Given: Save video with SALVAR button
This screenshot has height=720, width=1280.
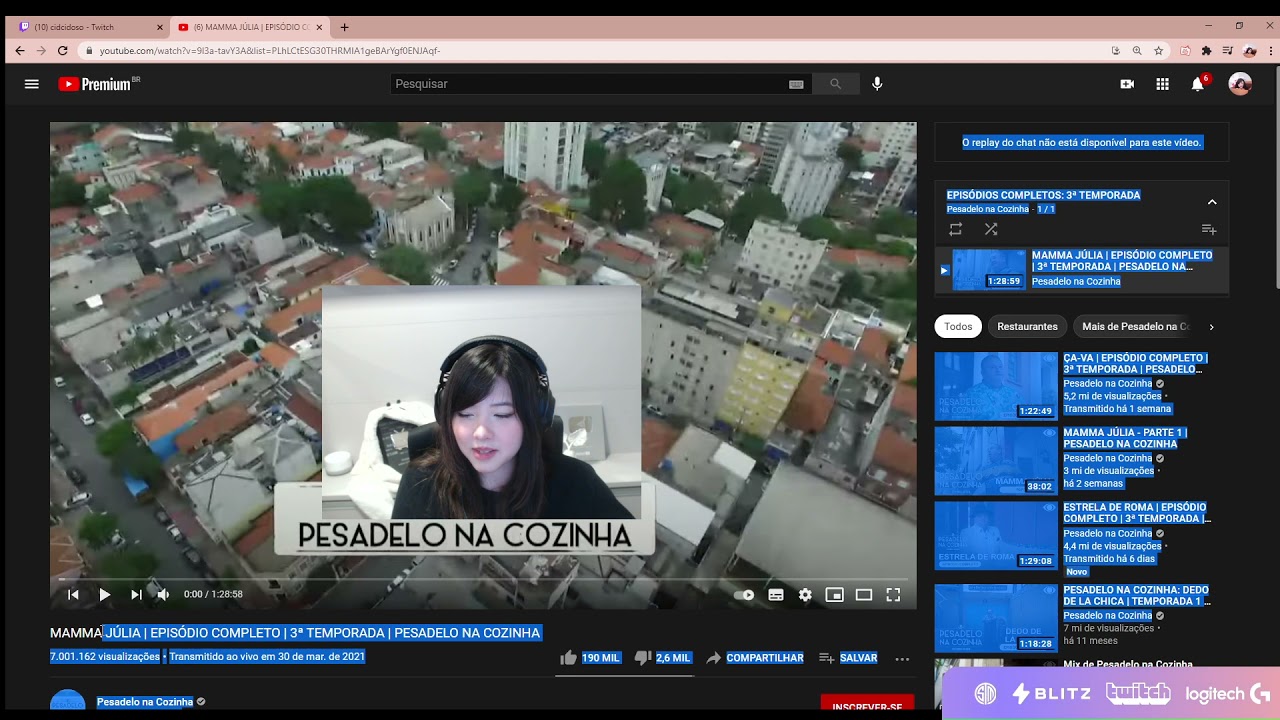Looking at the screenshot, I should (848, 658).
